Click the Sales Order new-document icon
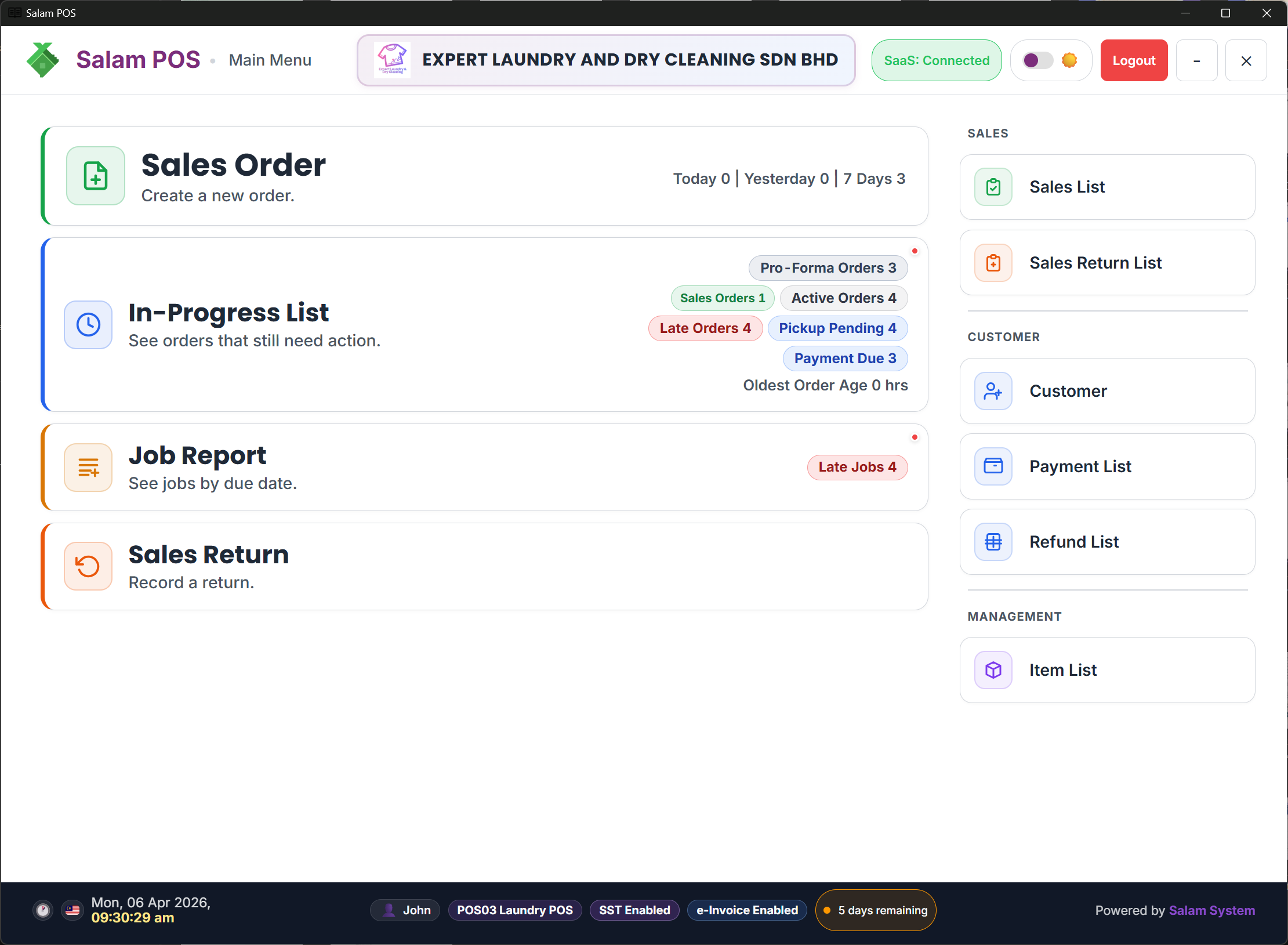Viewport: 1288px width, 945px height. pos(96,176)
